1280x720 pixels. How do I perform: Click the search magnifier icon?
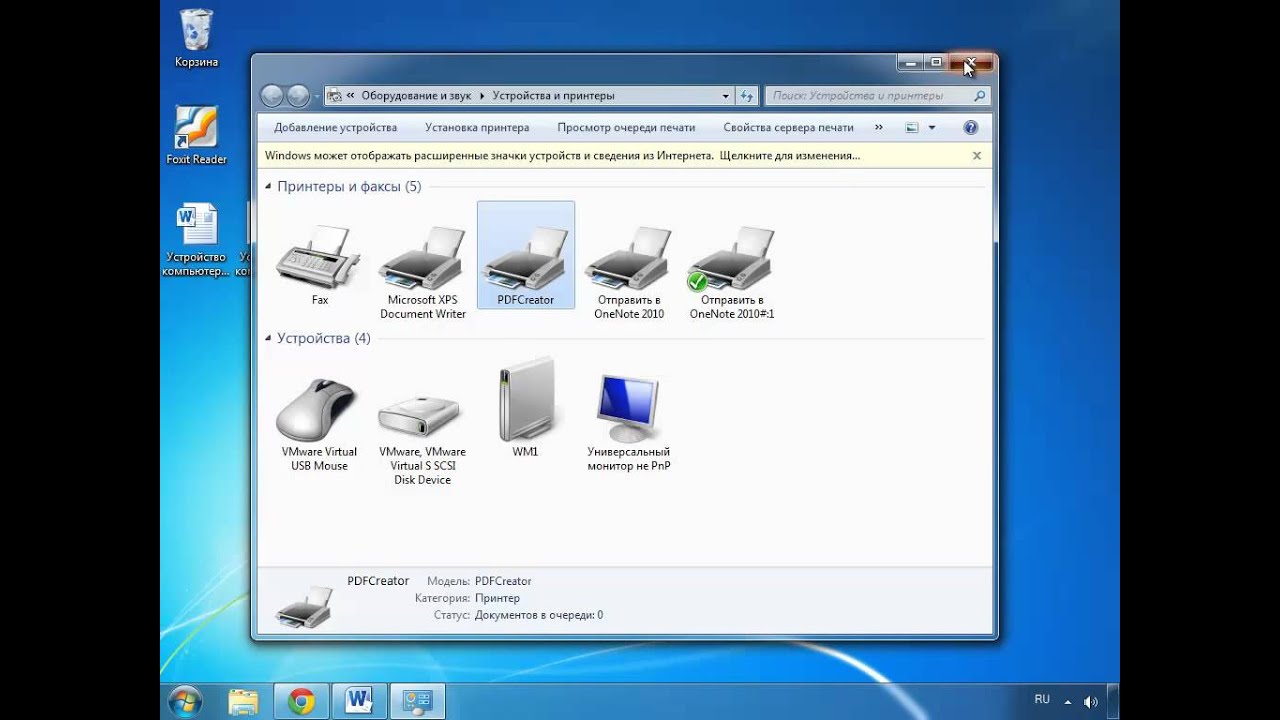click(x=979, y=96)
